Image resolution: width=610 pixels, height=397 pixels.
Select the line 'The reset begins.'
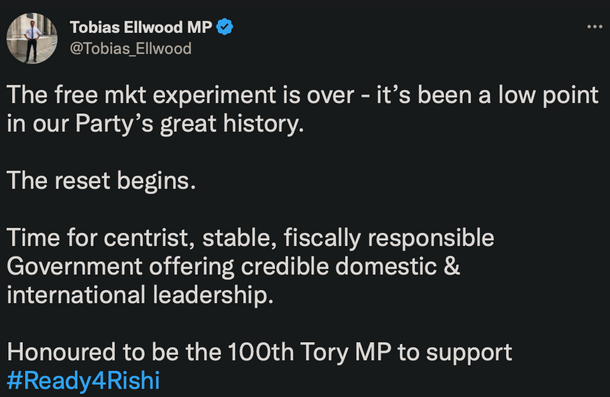point(101,181)
